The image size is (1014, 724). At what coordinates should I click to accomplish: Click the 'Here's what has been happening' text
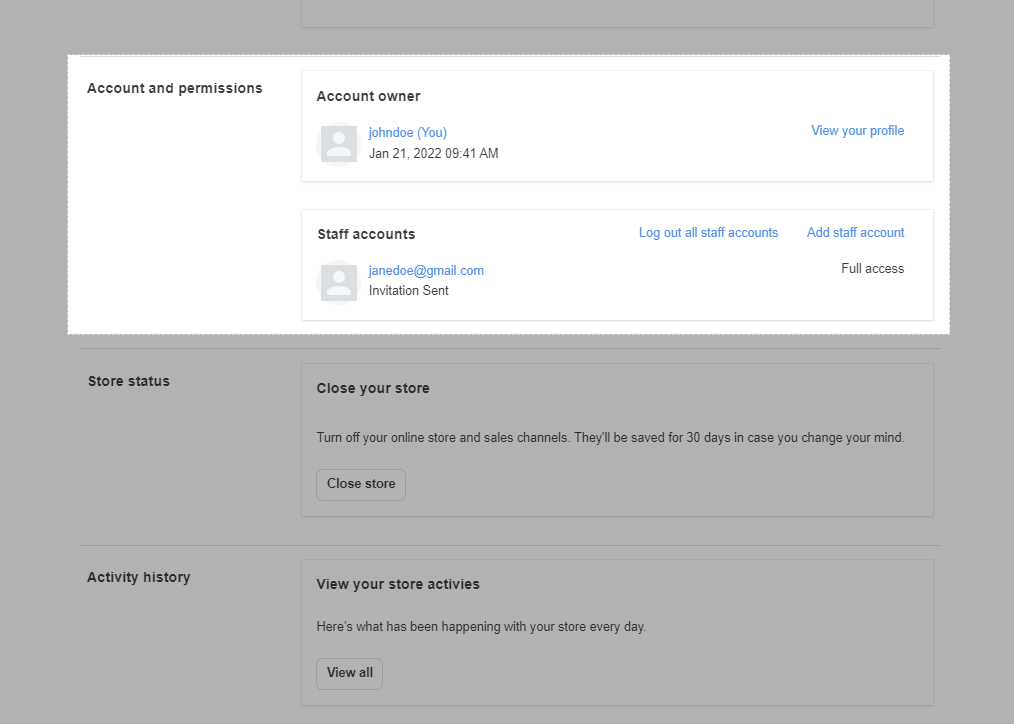click(x=481, y=627)
